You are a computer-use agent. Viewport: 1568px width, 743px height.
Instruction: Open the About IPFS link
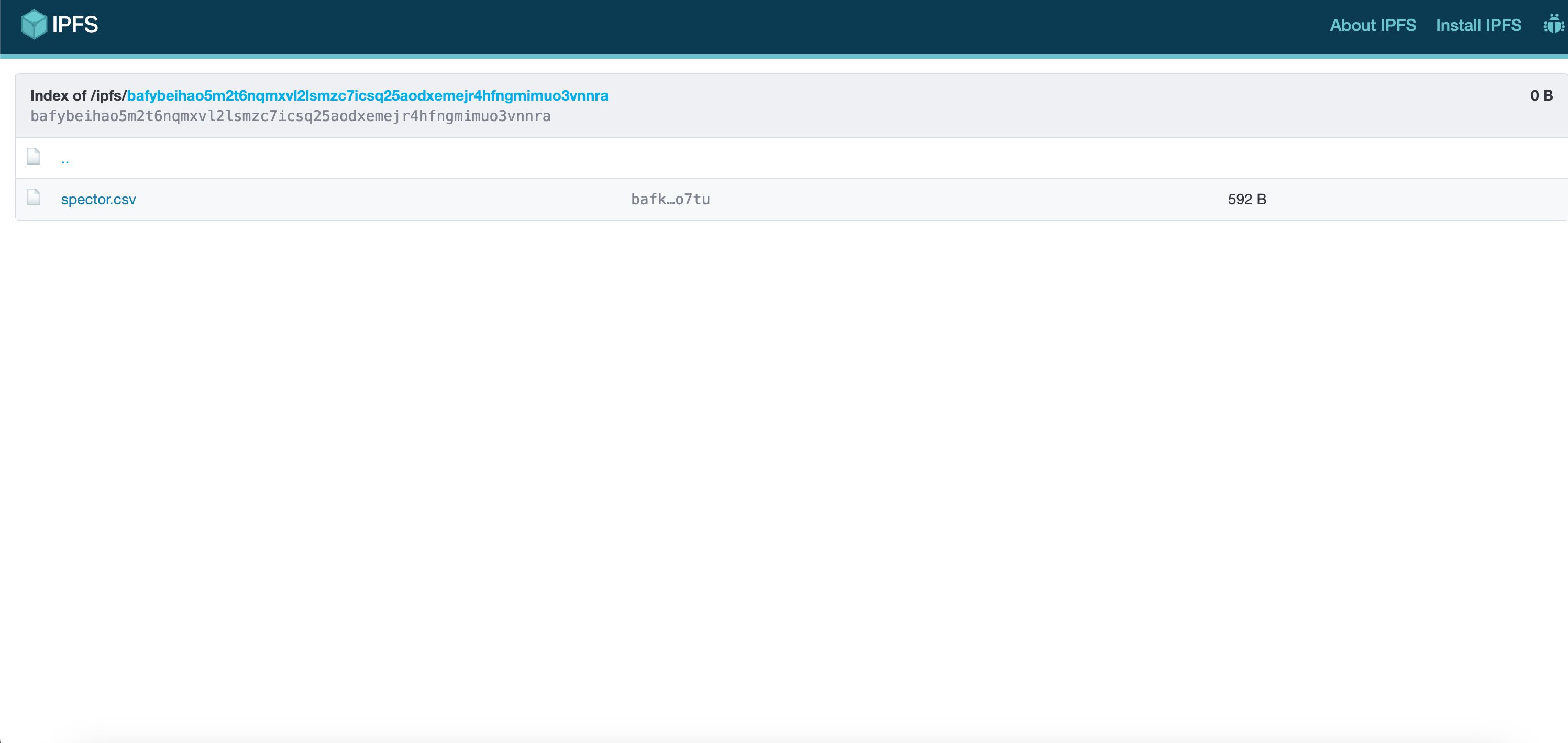1373,25
